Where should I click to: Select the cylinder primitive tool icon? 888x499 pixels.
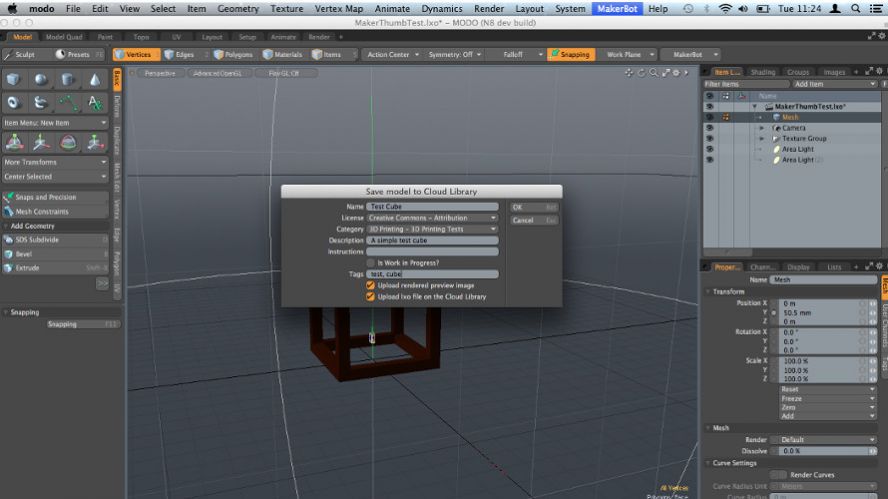[68, 79]
